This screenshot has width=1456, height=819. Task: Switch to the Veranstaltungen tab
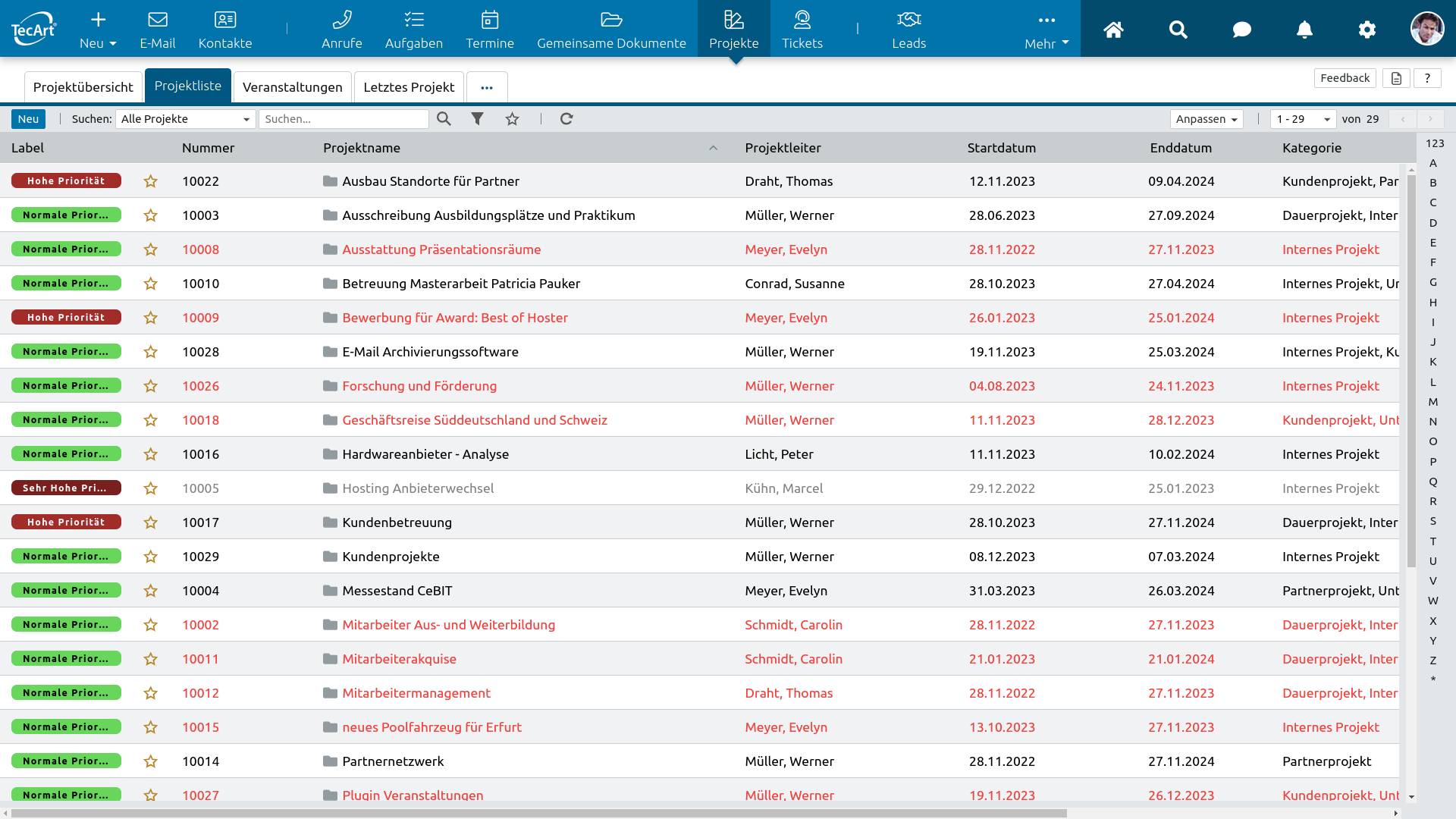click(x=292, y=87)
